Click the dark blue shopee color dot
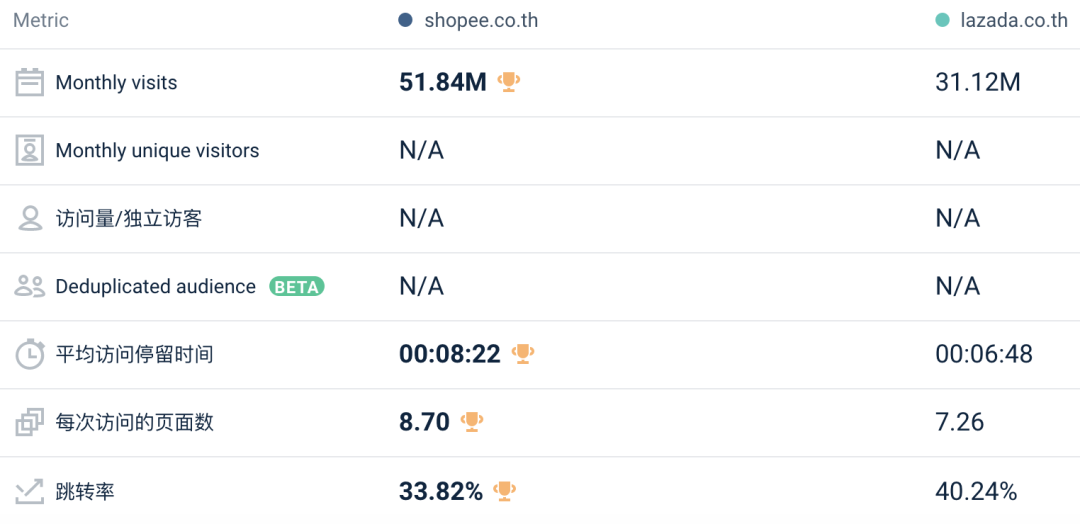Screen dimensions: 1080x524 coord(405,20)
